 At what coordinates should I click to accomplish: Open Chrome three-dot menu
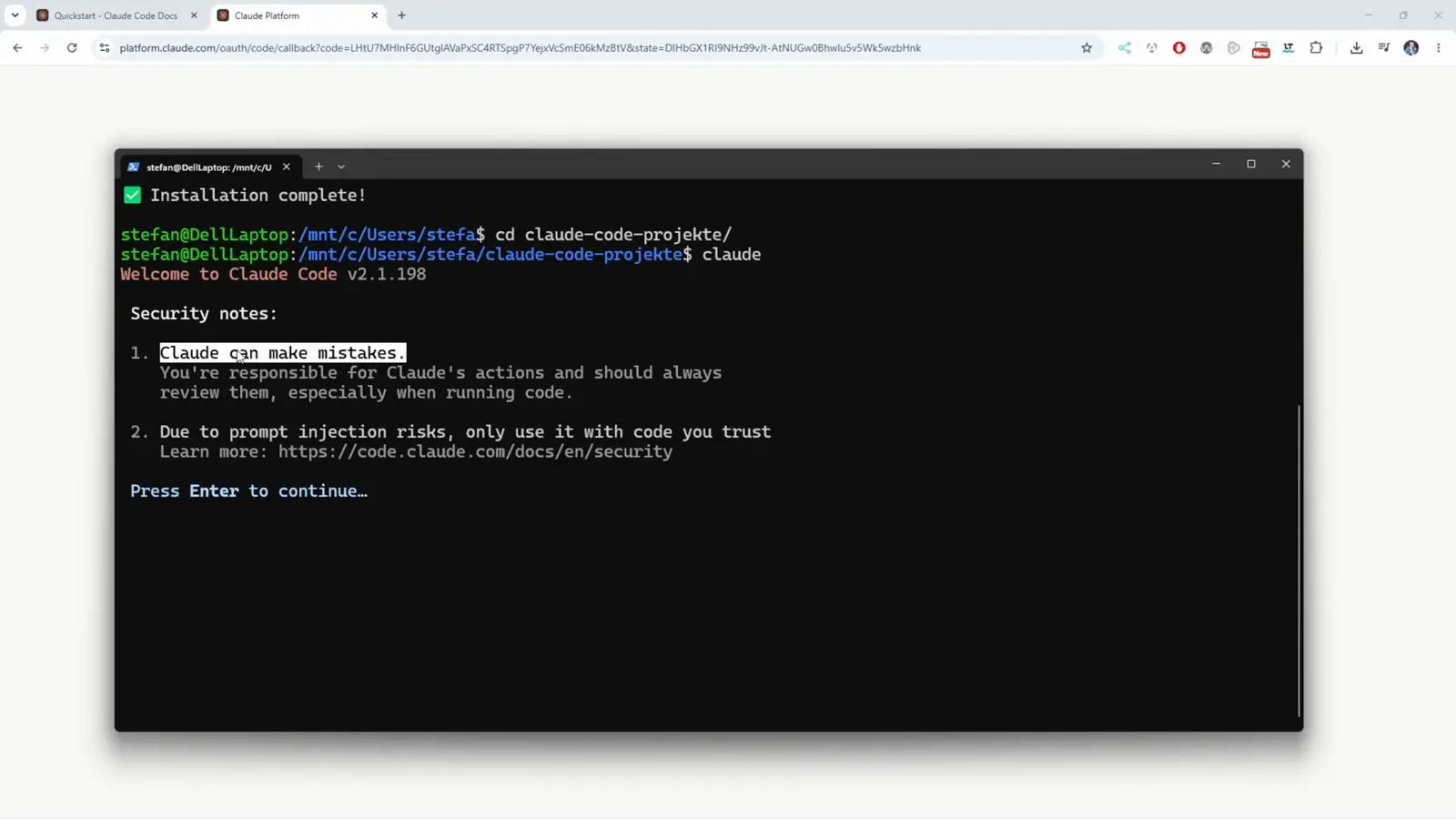tap(1439, 48)
